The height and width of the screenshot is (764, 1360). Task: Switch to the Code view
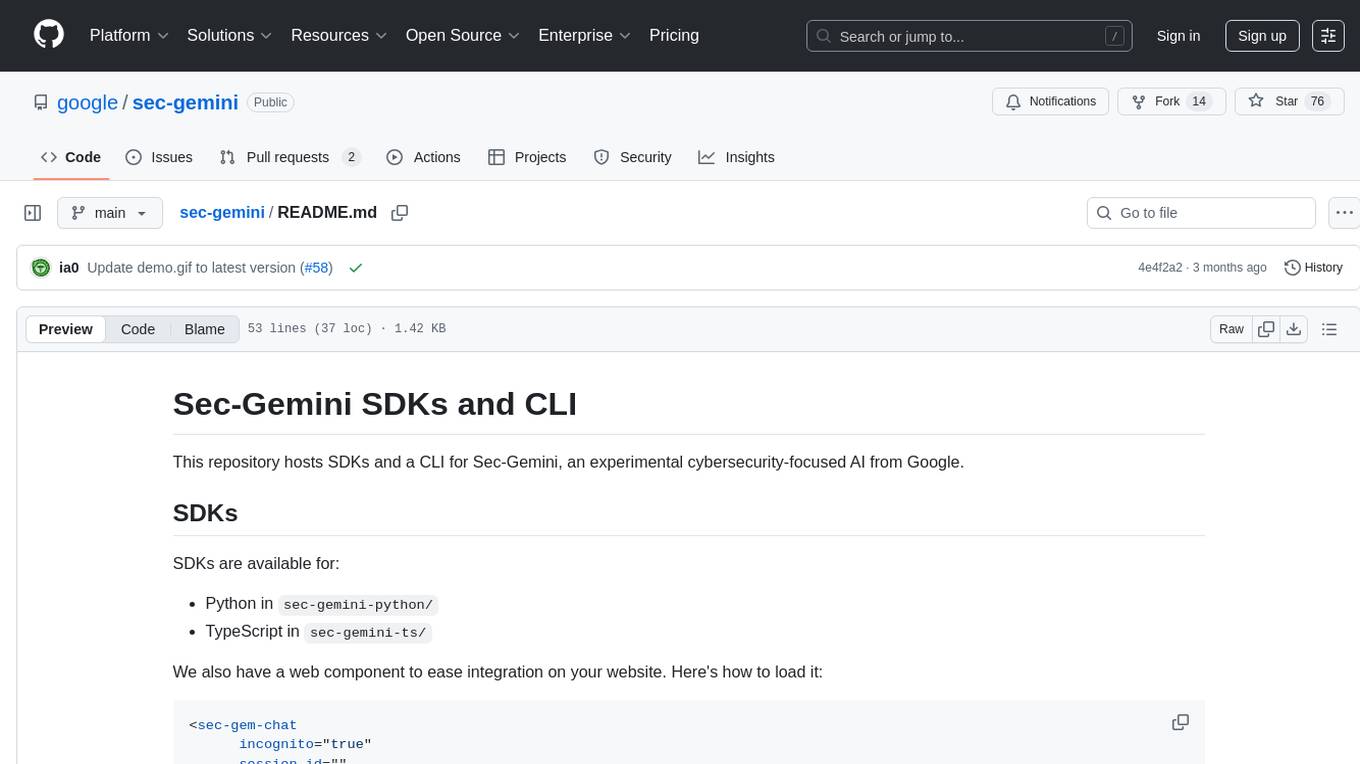(x=138, y=329)
